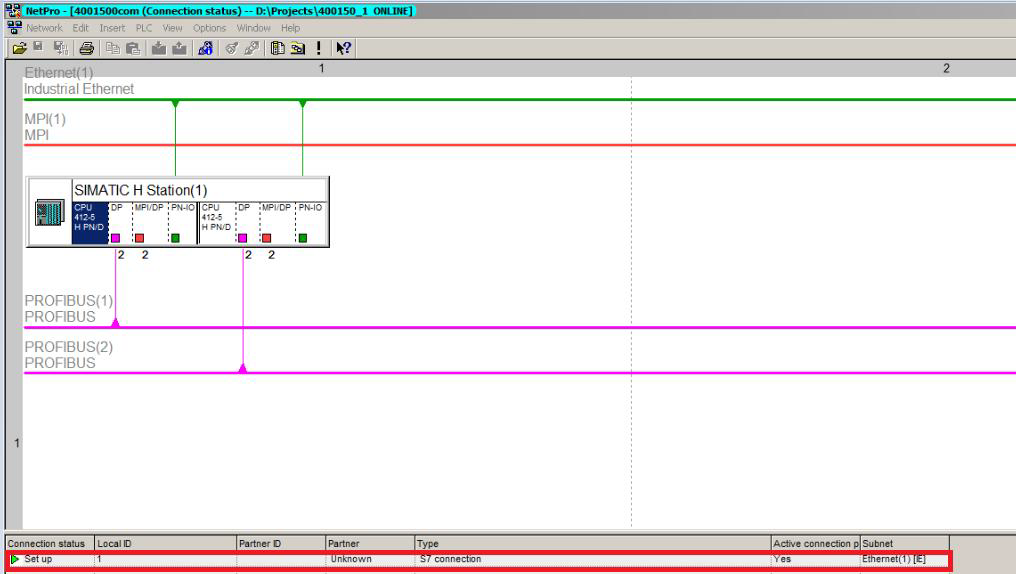The image size is (1016, 574).
Task: Open the Edit menu
Action: 80,28
